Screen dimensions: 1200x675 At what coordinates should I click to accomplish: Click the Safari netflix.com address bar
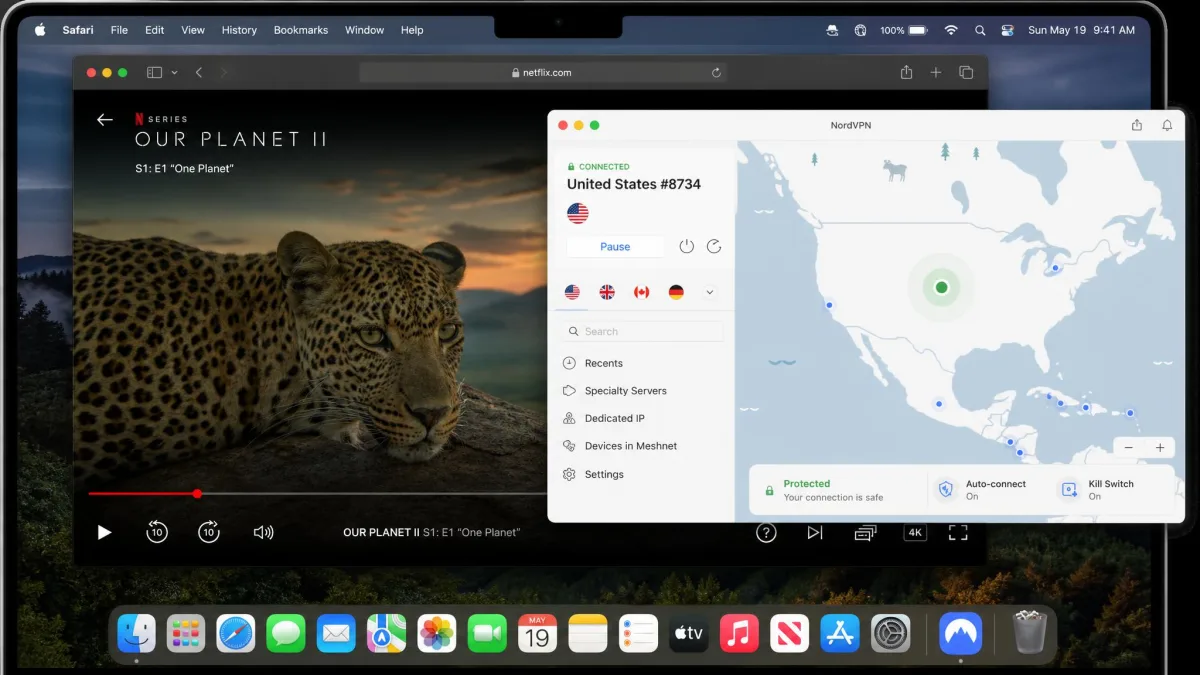pos(542,72)
